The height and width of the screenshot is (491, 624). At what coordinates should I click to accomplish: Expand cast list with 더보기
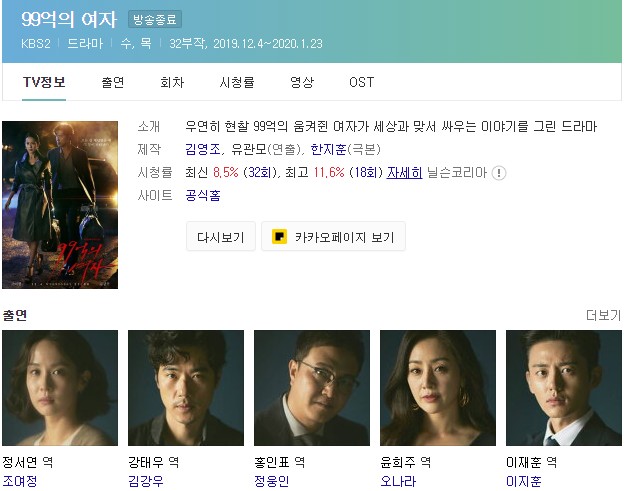tap(603, 315)
